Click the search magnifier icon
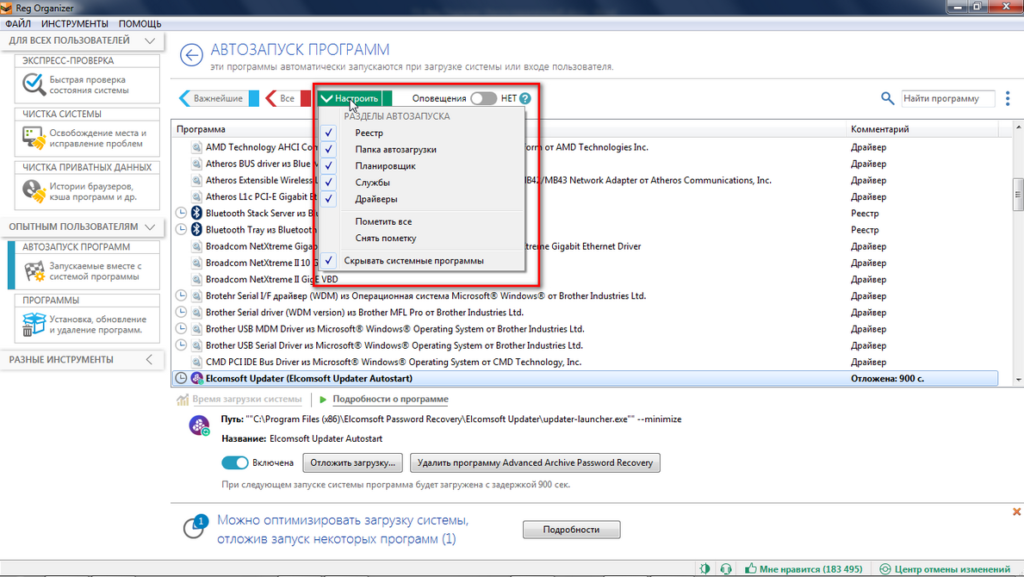 [x=887, y=99]
